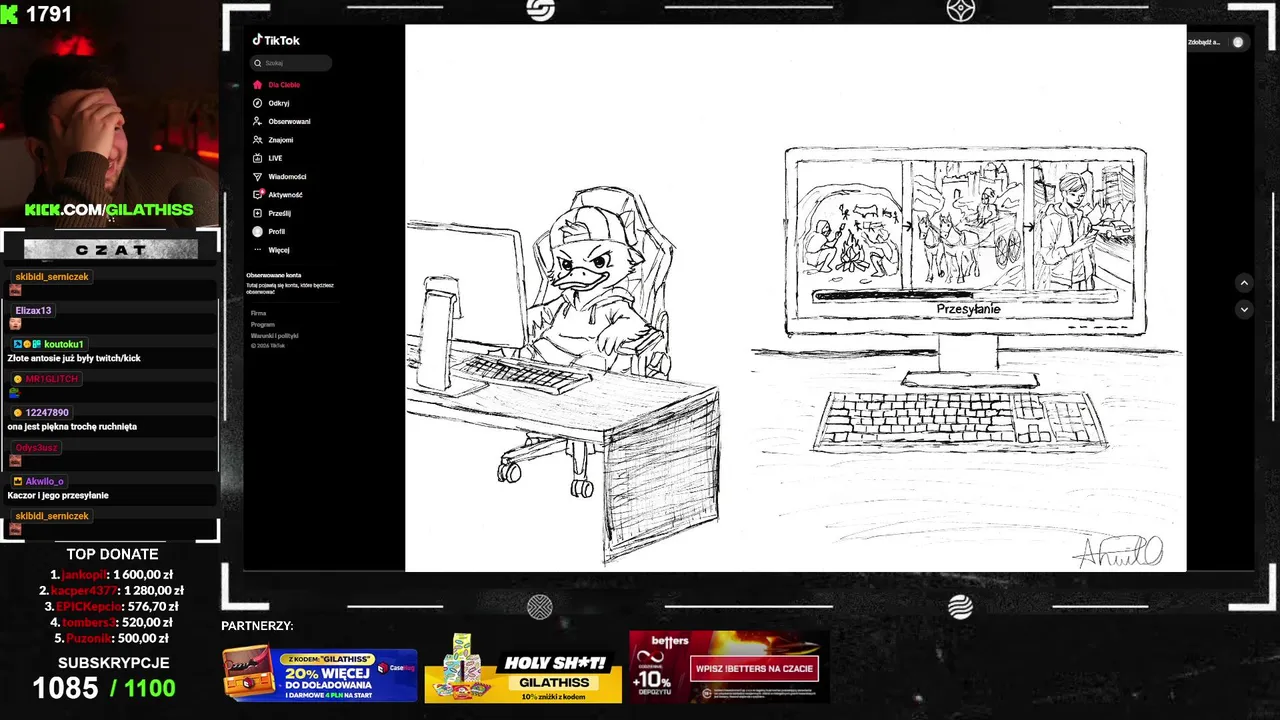Click the message 'Kaczor i jego przesyłanie'

click(58, 495)
